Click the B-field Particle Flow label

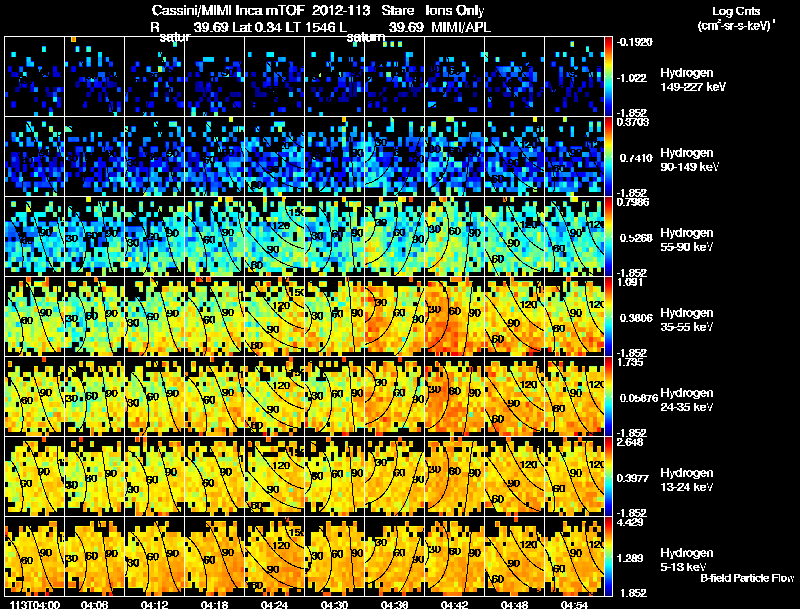[x=747, y=578]
